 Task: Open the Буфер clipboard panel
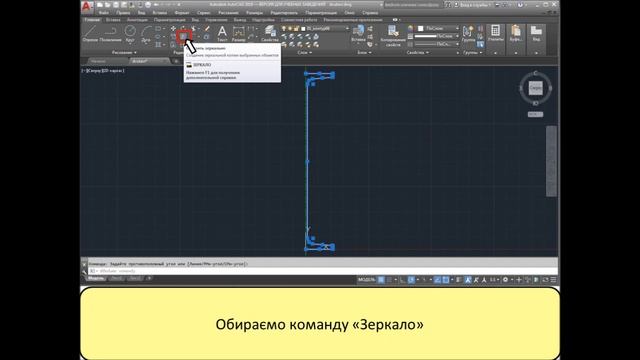516,33
